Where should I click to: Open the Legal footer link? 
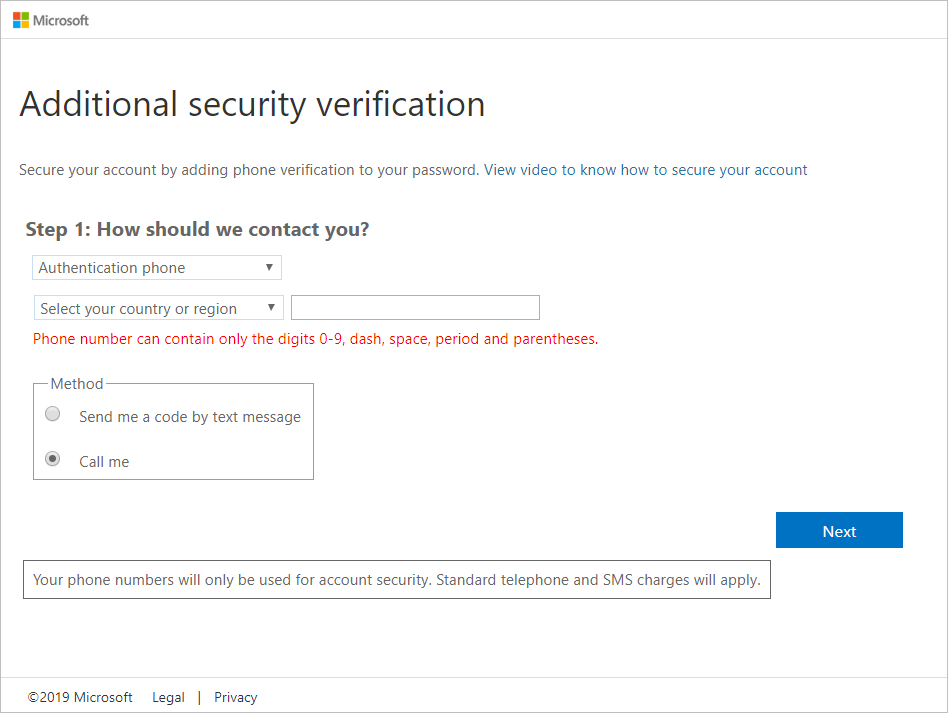click(168, 697)
